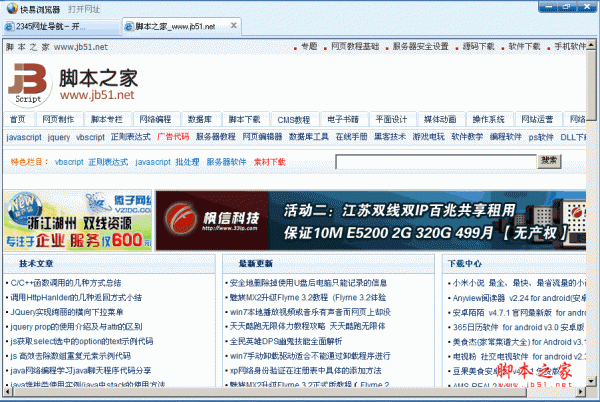Click the 枫信科技 server rental banner

pos(371,221)
